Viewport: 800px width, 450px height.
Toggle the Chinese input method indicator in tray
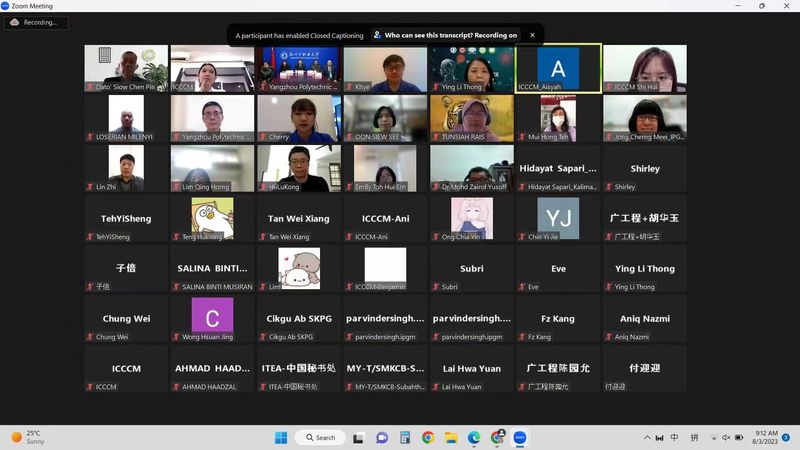pos(674,437)
